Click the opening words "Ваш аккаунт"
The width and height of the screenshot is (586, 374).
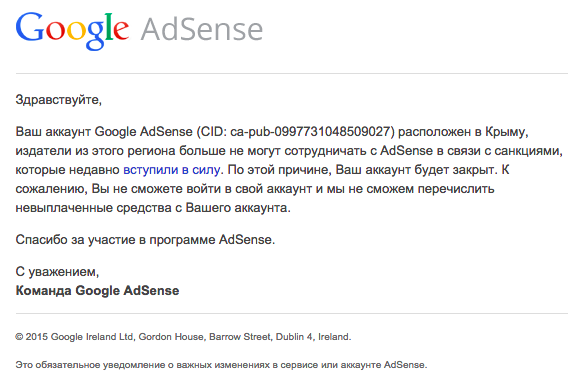(x=53, y=132)
